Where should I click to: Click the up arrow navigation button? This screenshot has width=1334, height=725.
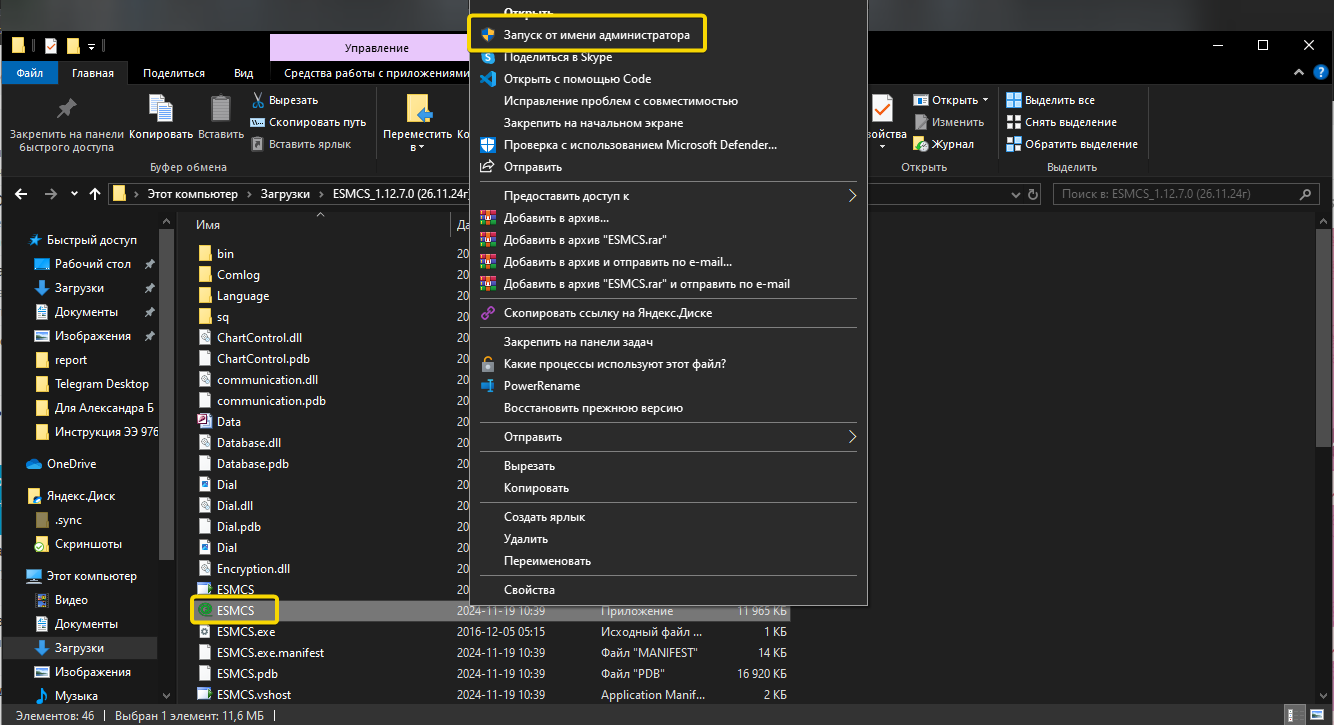95,194
